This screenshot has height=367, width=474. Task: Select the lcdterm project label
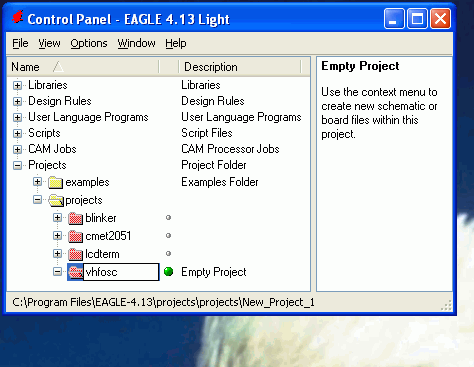tap(102, 254)
